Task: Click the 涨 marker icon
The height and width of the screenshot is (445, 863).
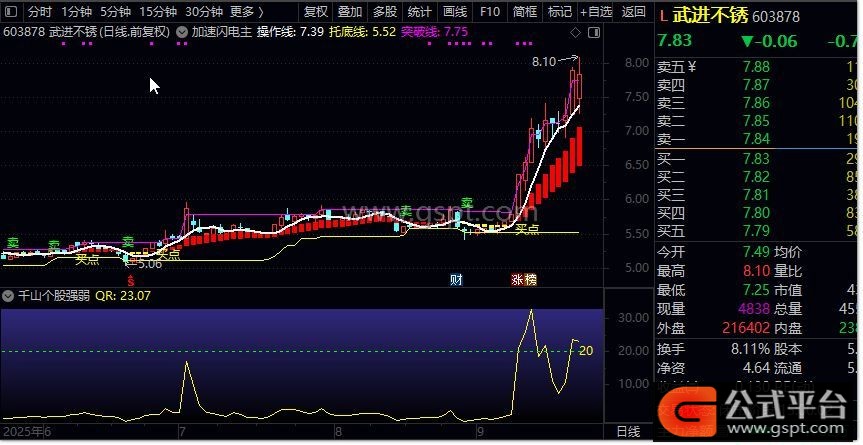Action: pos(517,280)
